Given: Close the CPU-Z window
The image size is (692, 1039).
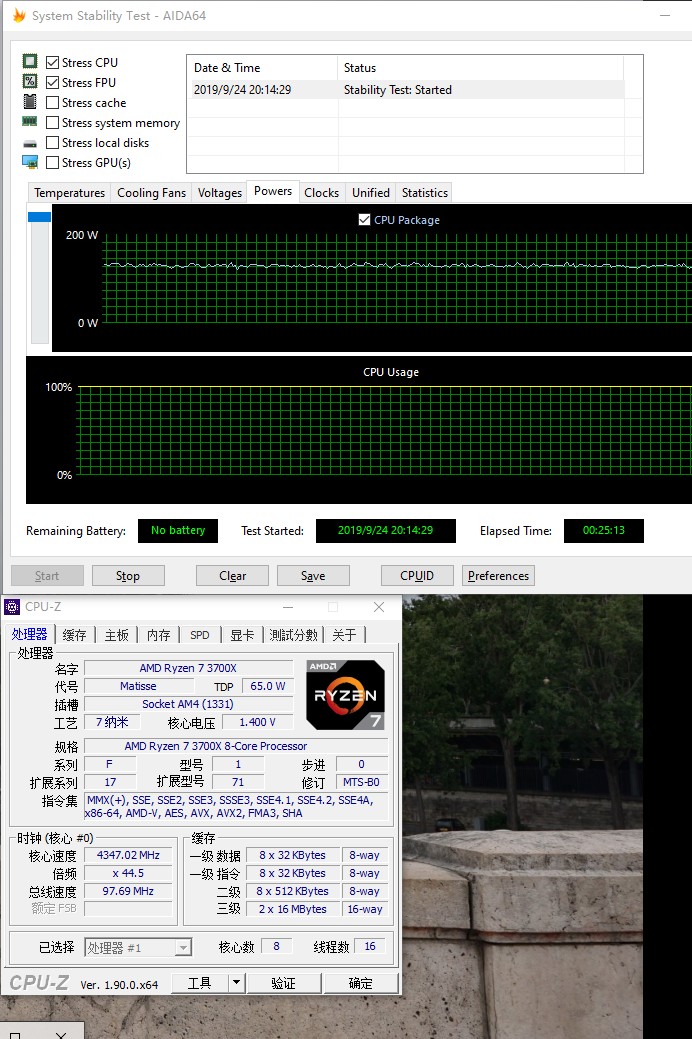Looking at the screenshot, I should pos(378,607).
